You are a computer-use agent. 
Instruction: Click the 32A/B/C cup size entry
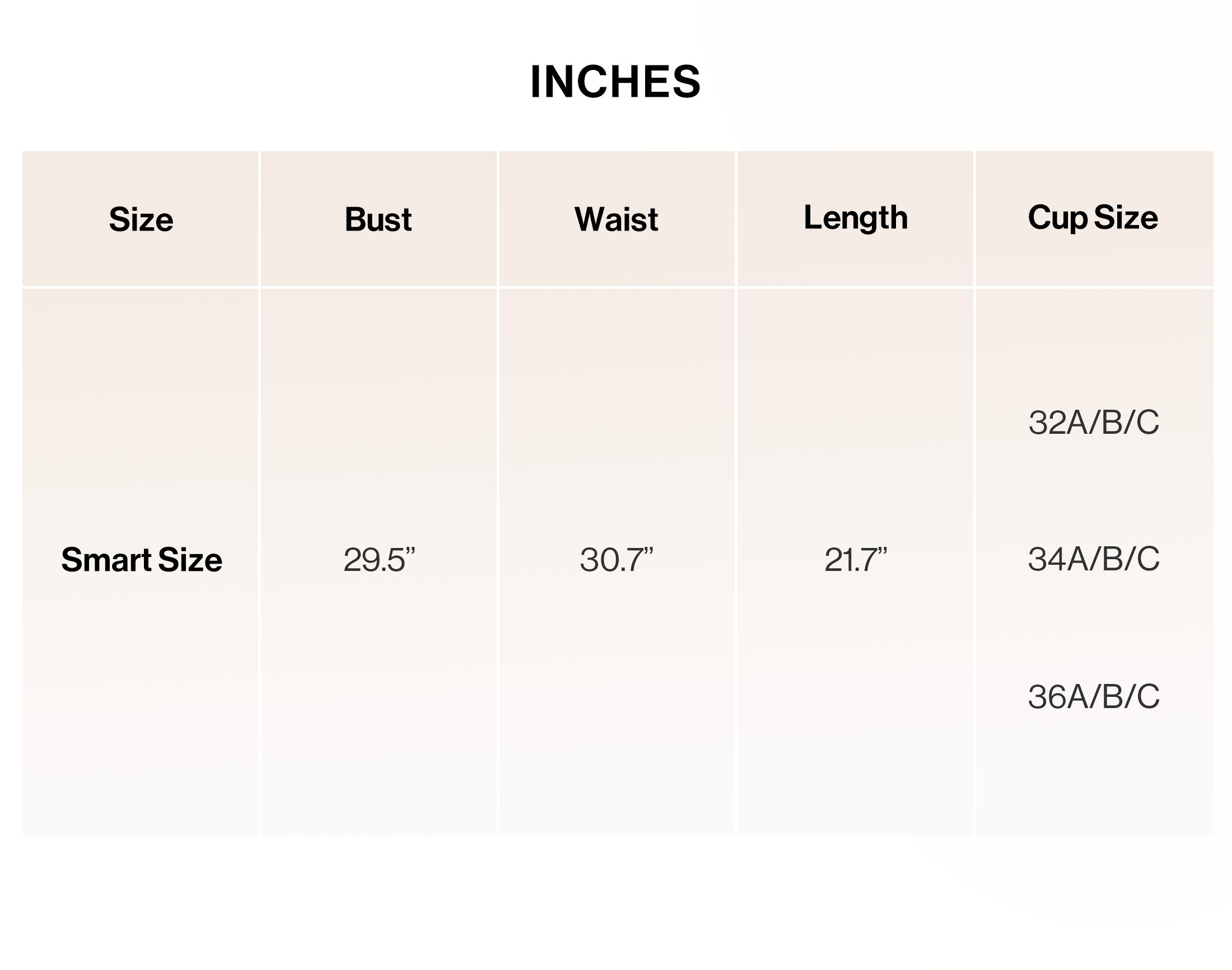[1093, 422]
